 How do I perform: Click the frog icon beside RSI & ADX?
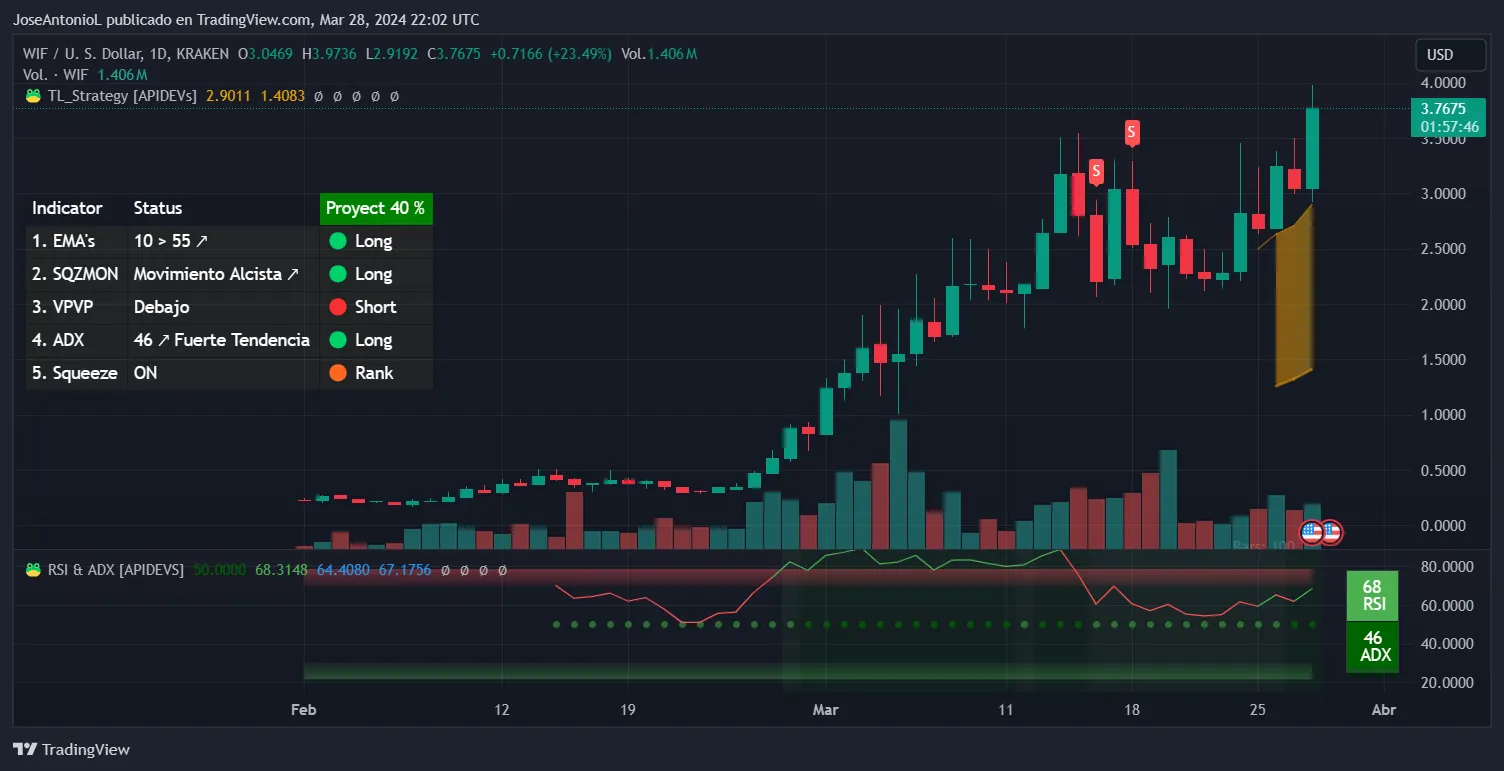coord(32,569)
